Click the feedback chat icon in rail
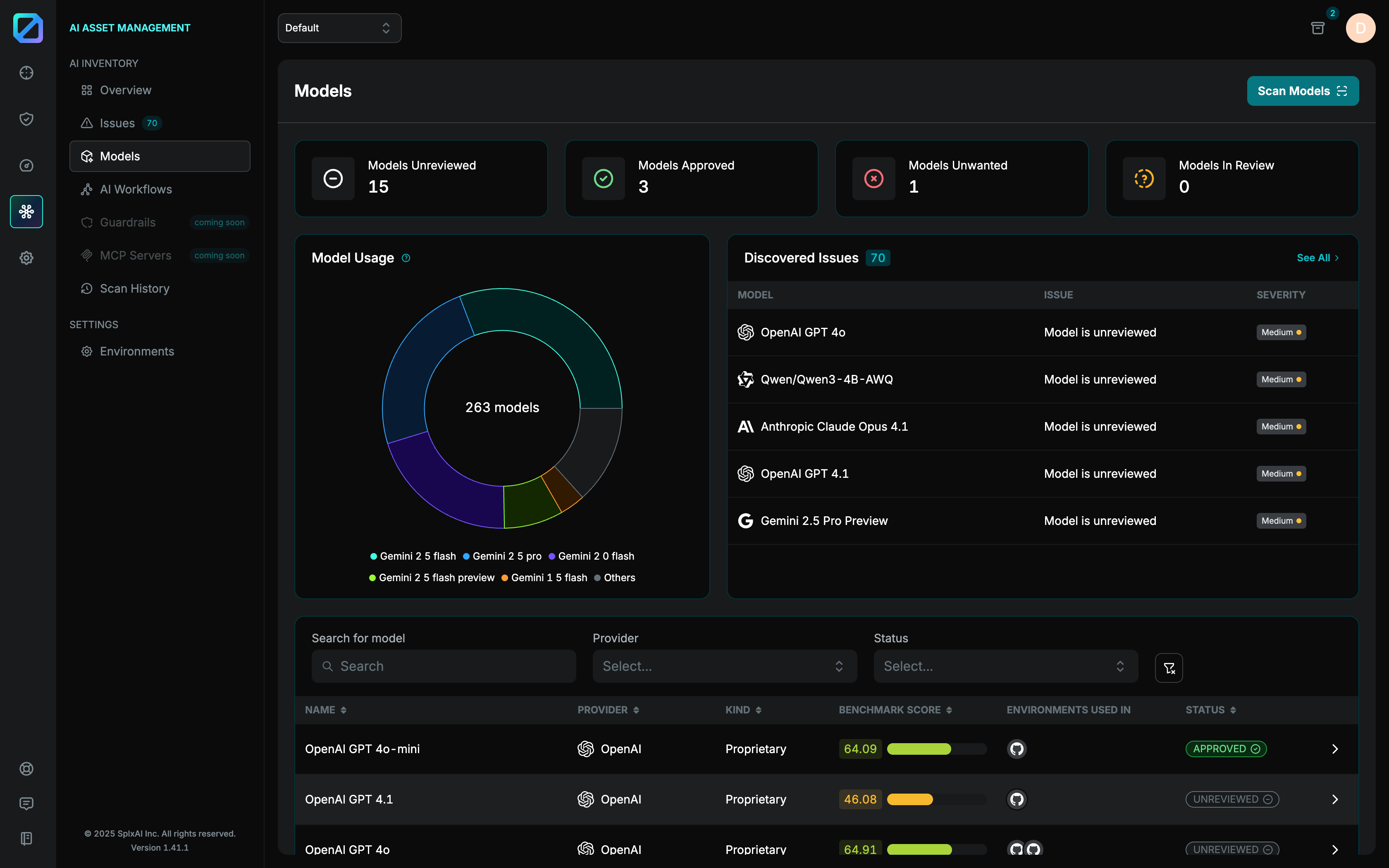Screen dimensions: 1389x868 pos(26,804)
